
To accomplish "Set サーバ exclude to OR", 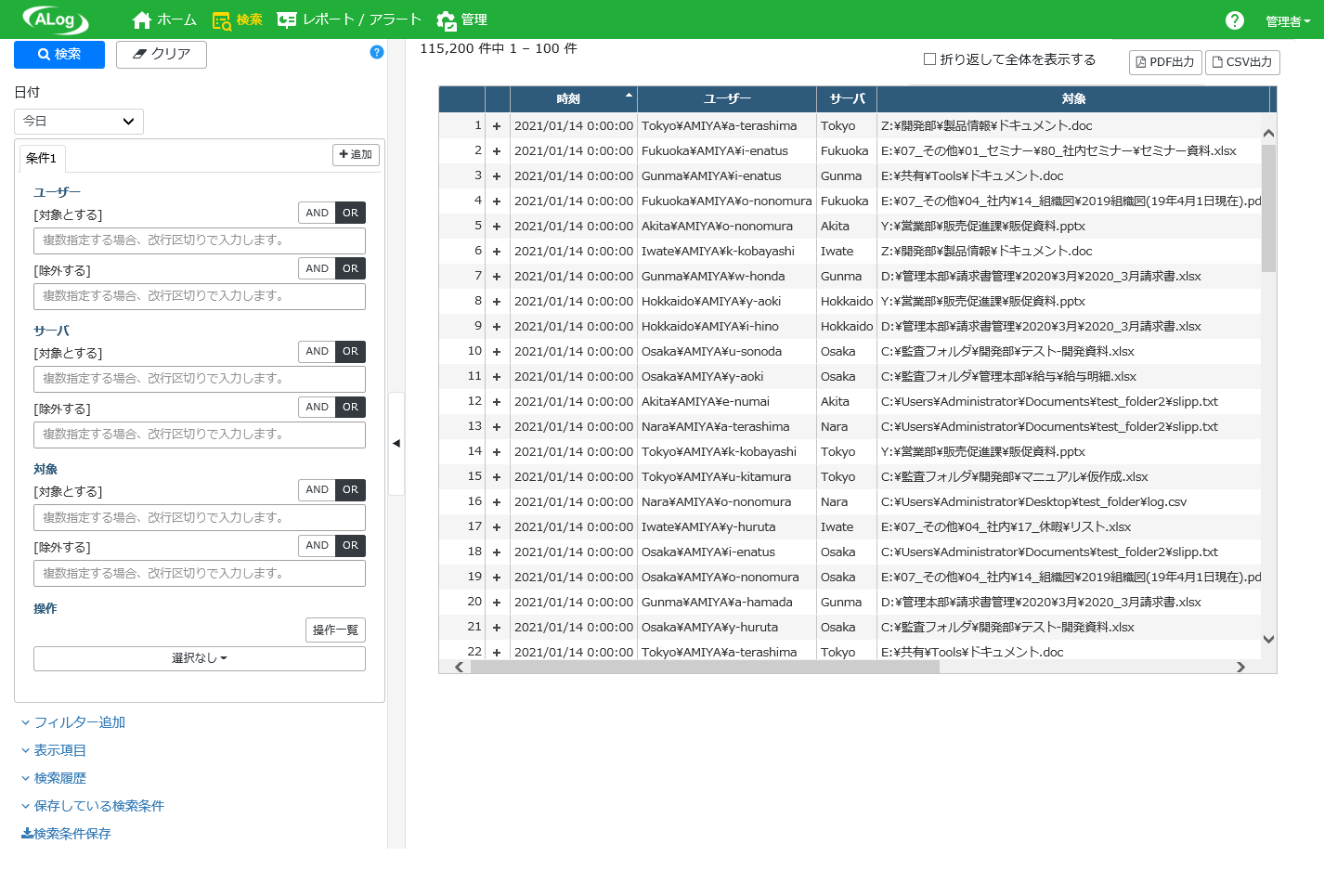I will pos(350,407).
